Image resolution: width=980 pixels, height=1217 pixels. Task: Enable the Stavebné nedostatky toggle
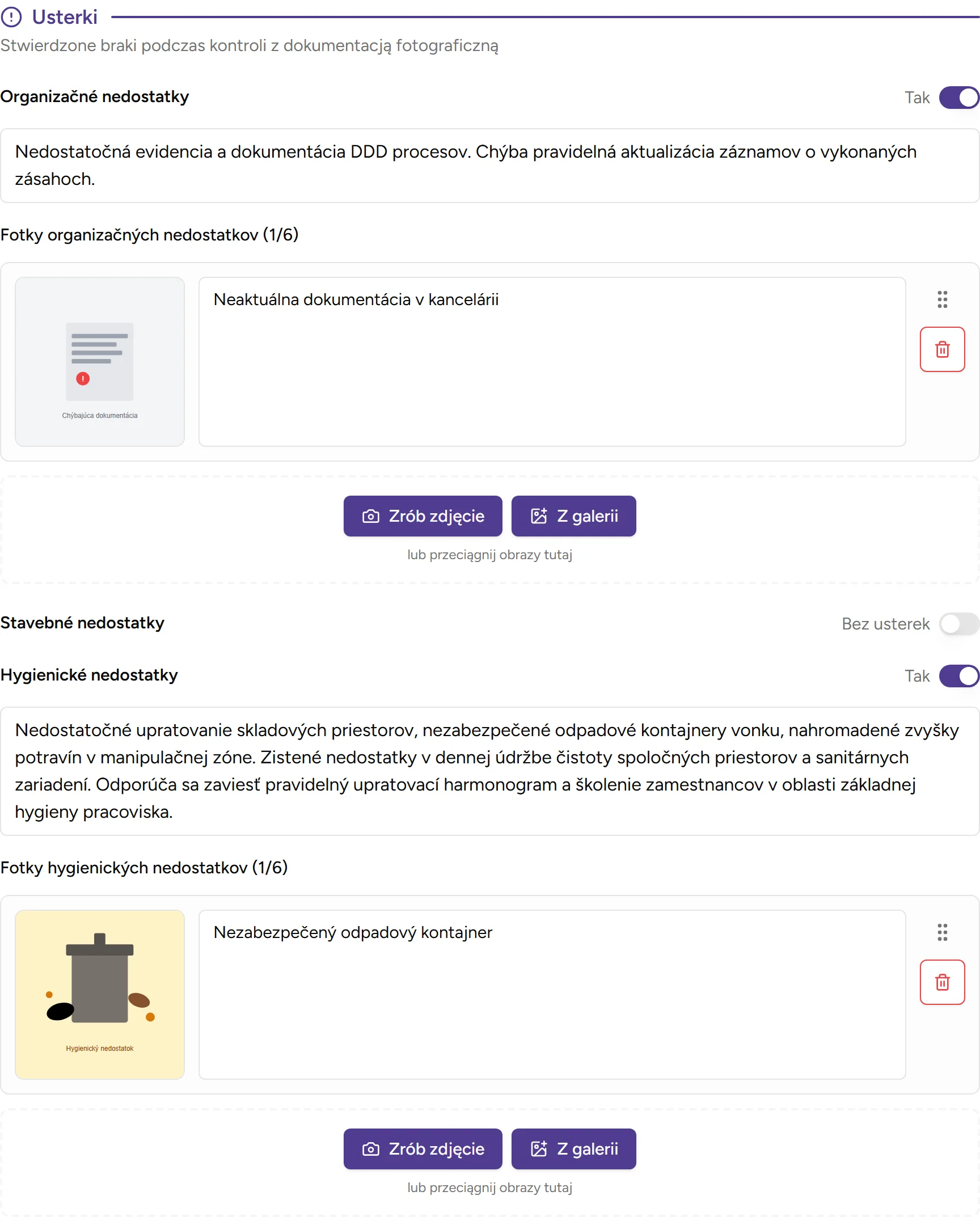click(959, 624)
